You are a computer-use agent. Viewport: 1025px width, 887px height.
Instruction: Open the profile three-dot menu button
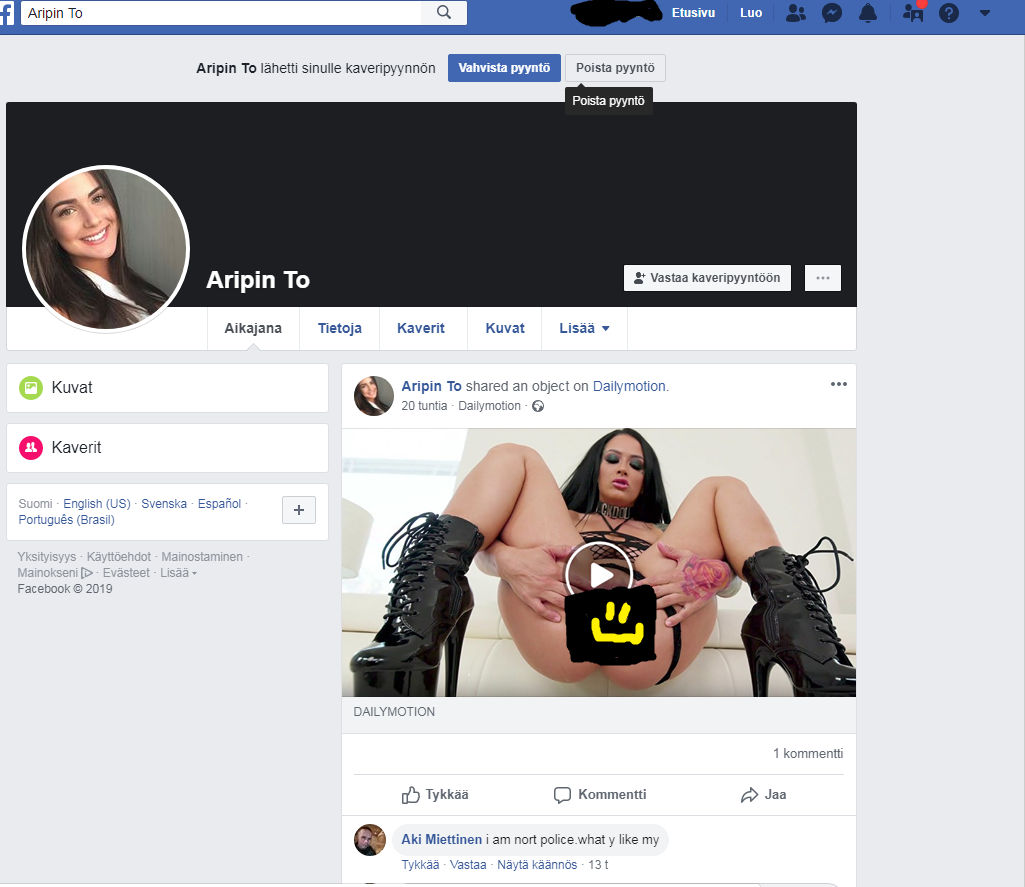[x=823, y=278]
